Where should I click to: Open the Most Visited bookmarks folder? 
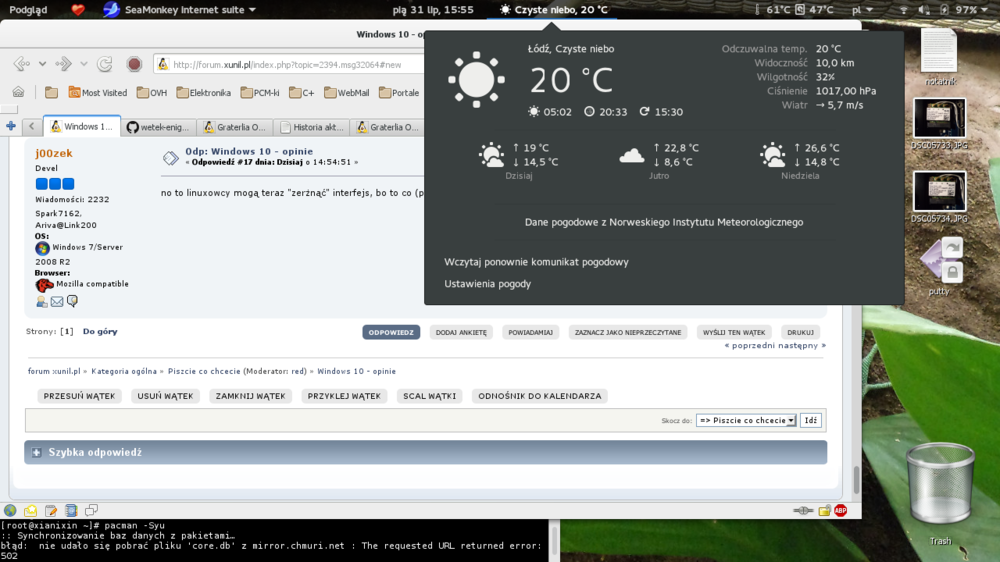[98, 92]
